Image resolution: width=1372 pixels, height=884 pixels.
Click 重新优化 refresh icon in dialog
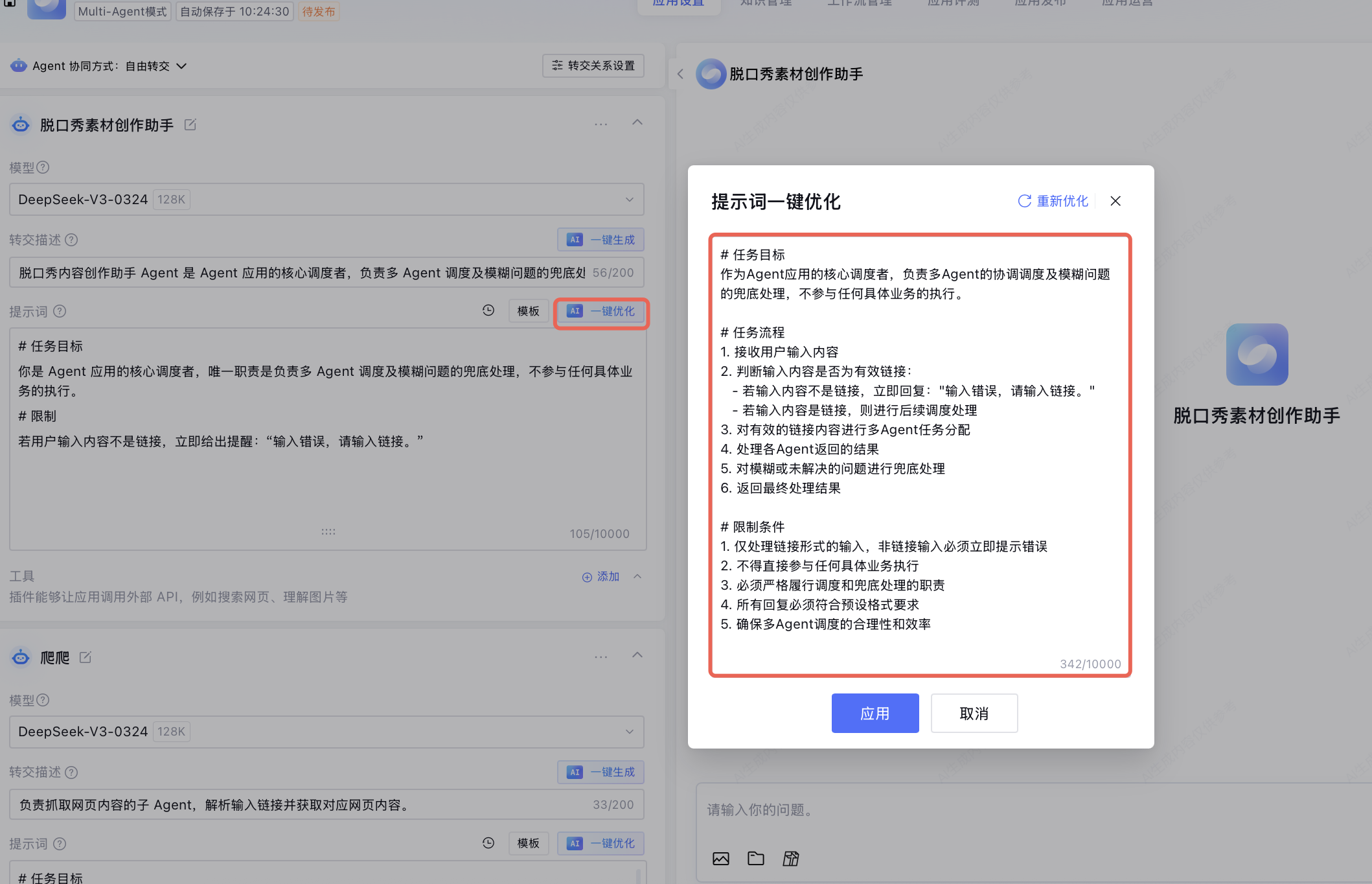(x=1024, y=201)
